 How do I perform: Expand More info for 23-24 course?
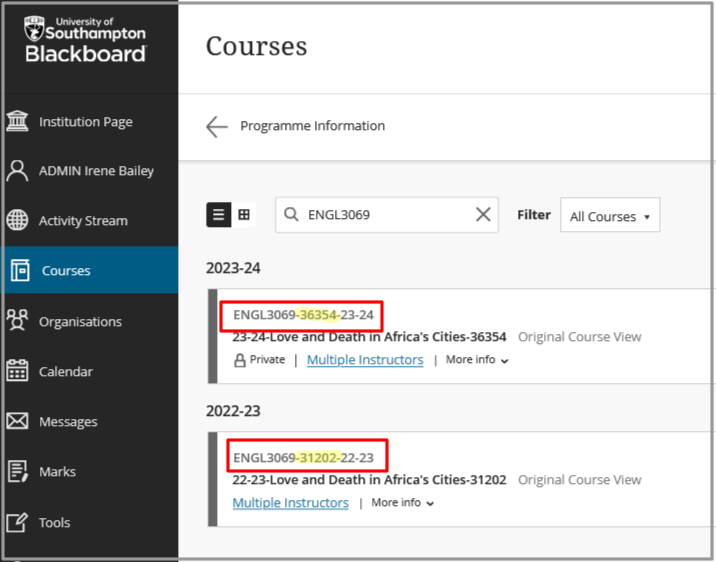[477, 360]
